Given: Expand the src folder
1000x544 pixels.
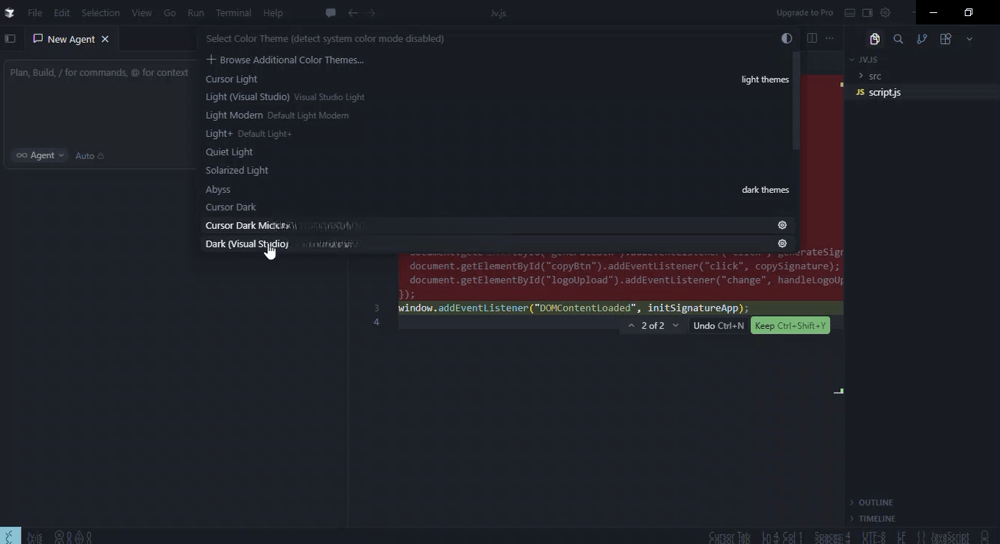Looking at the screenshot, I should [874, 76].
